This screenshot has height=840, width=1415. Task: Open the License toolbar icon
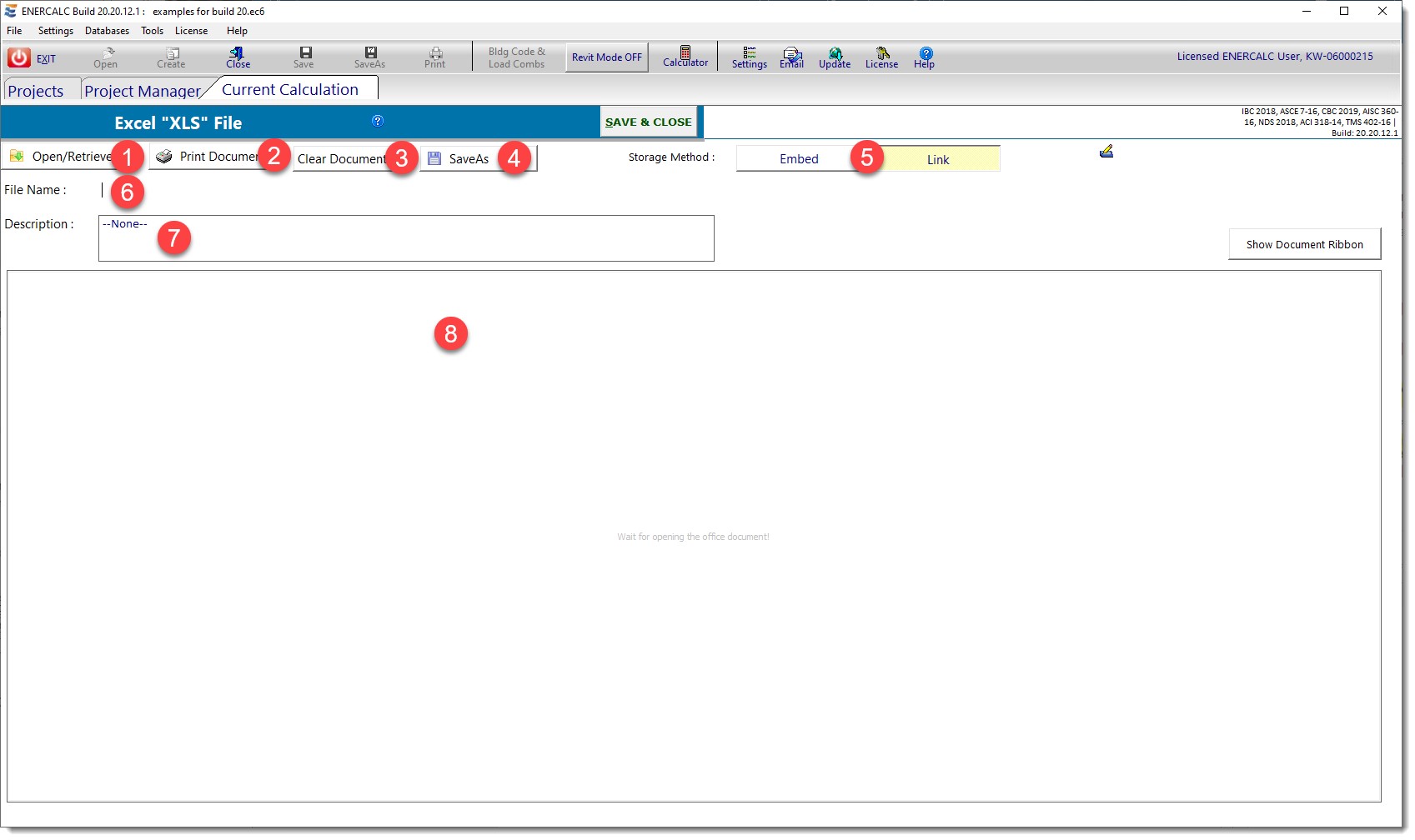click(x=881, y=57)
